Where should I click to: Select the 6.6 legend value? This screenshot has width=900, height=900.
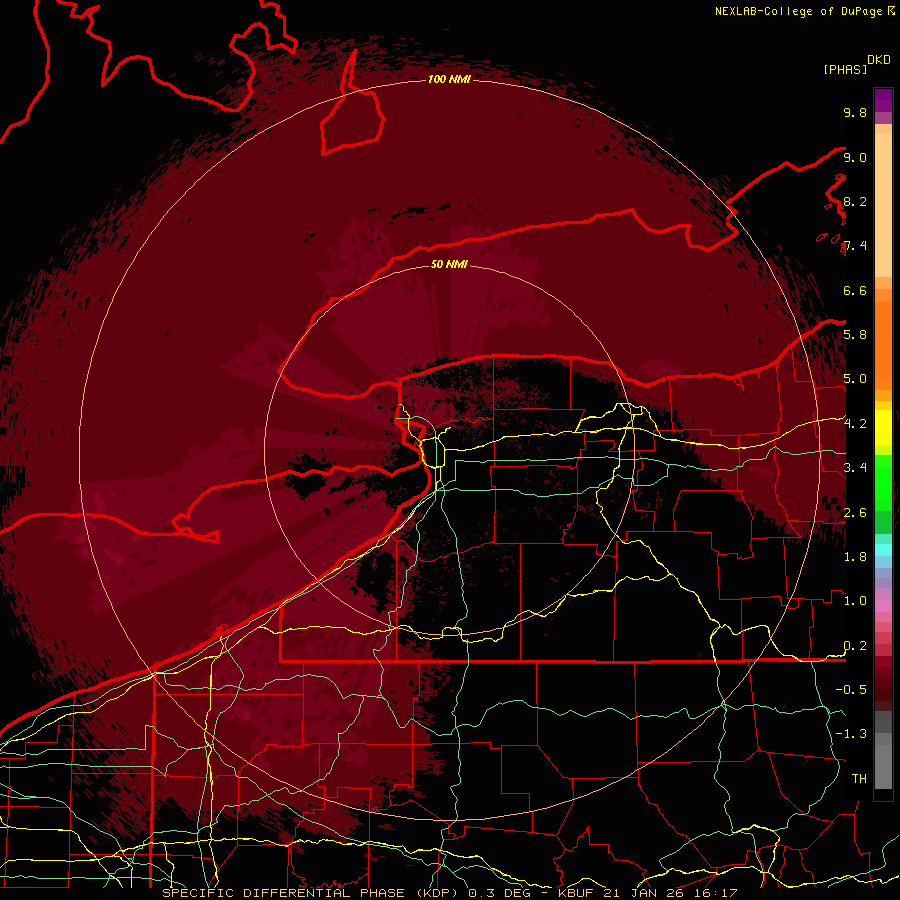pyautogui.click(x=855, y=290)
